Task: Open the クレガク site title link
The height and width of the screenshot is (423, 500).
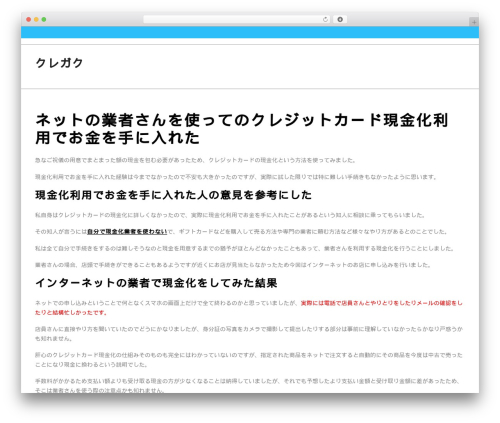Action: tap(59, 63)
